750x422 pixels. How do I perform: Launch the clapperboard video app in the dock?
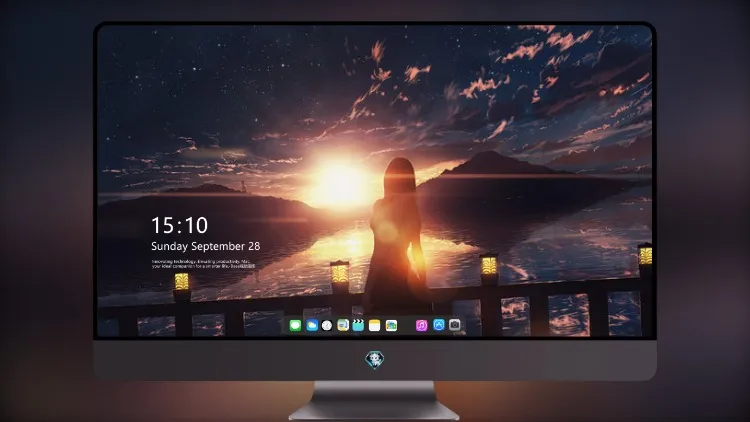click(x=358, y=325)
